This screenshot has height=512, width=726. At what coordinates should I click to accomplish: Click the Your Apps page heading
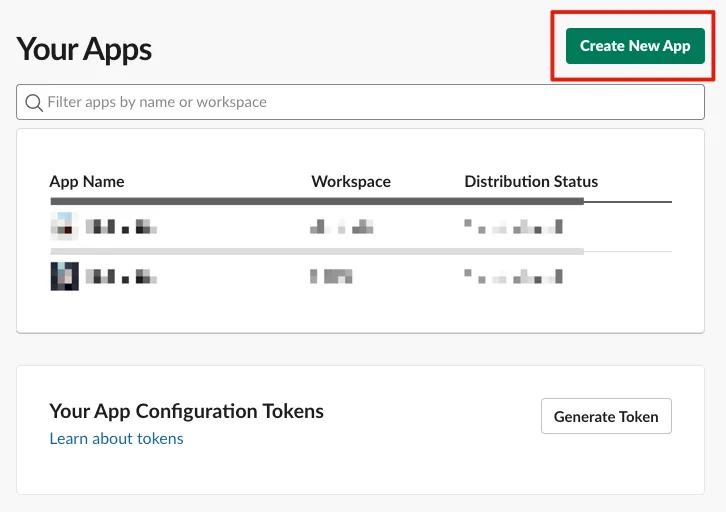click(84, 48)
